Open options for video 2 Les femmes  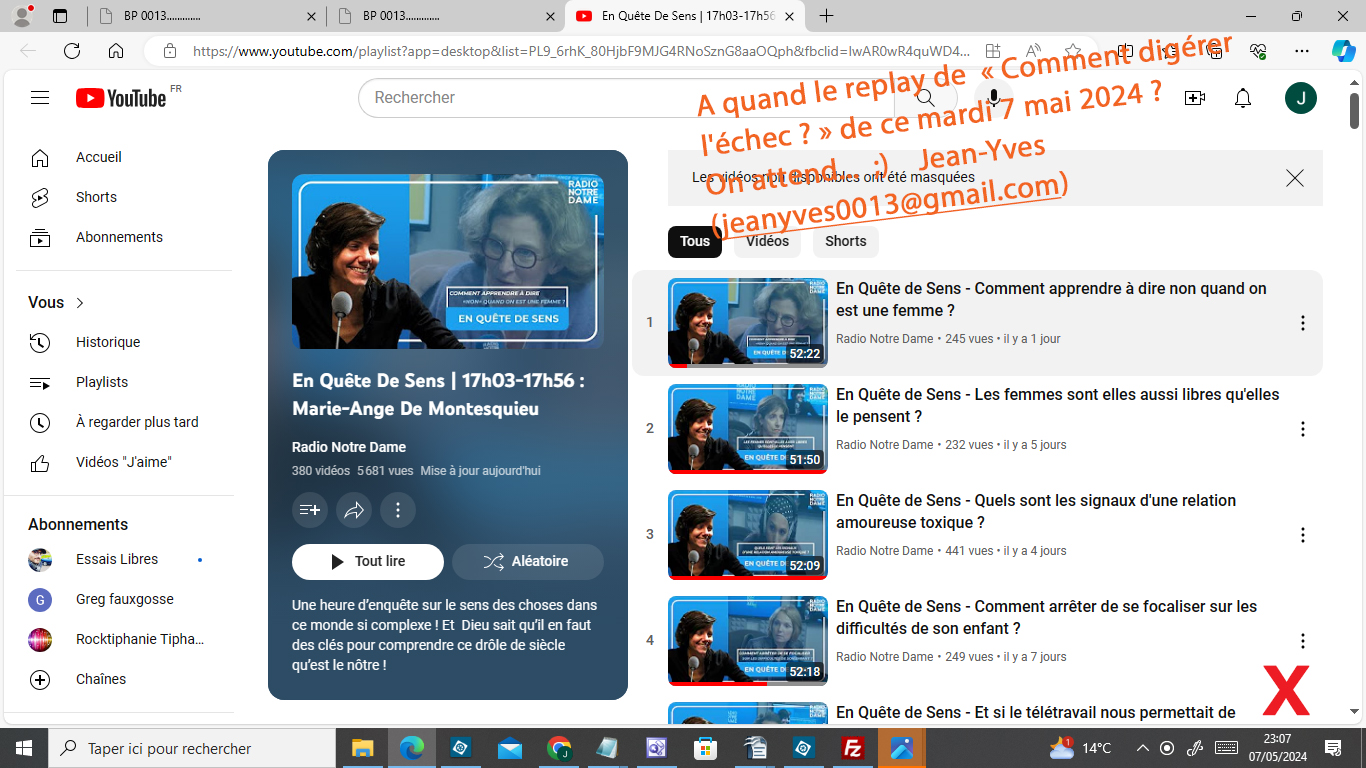(1303, 429)
